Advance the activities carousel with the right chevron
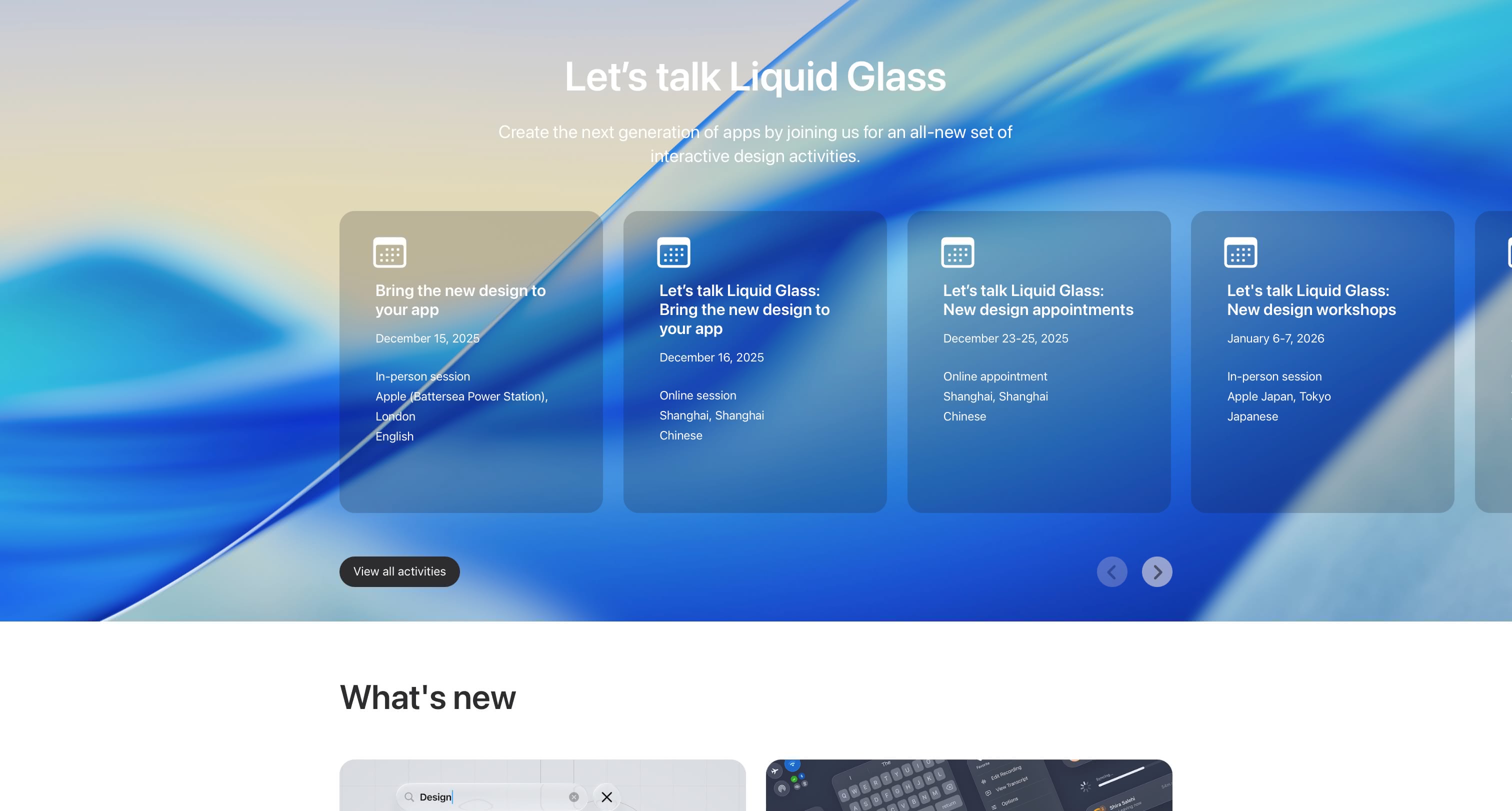Image resolution: width=1512 pixels, height=811 pixels. point(1157,571)
